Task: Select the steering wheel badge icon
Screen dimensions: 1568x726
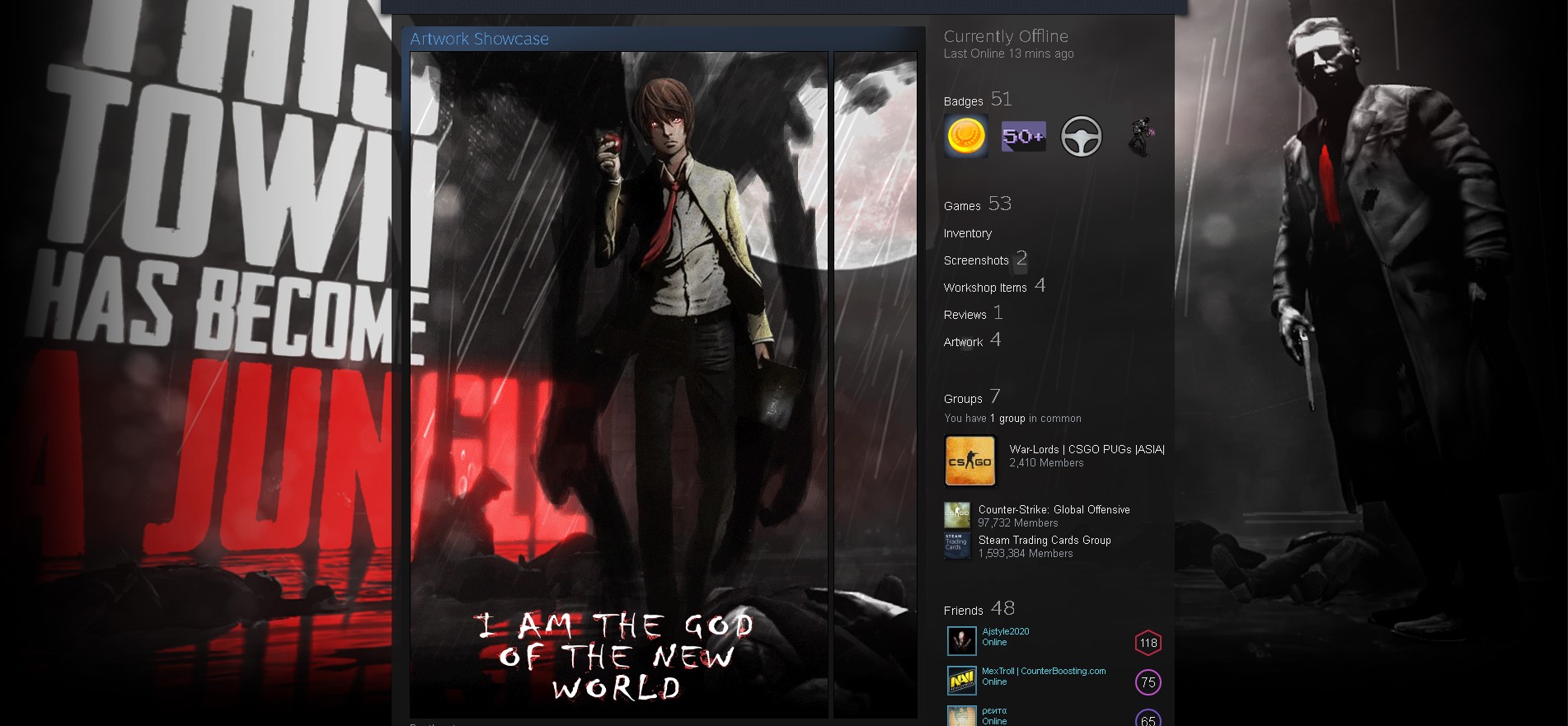Action: (x=1081, y=136)
